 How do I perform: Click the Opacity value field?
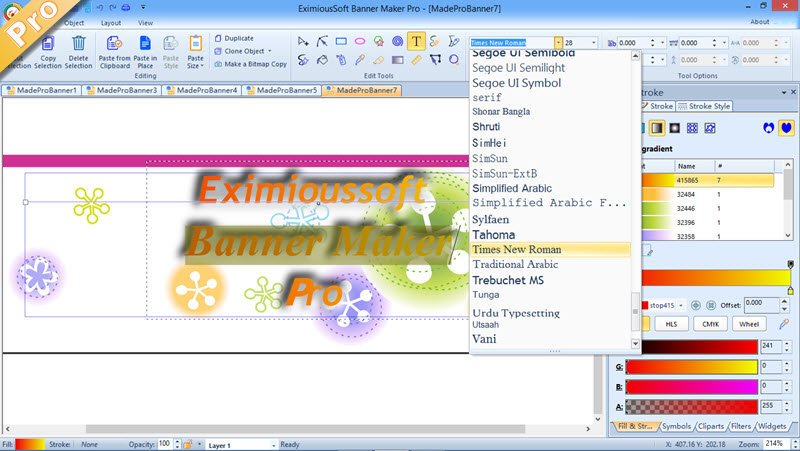[165, 444]
